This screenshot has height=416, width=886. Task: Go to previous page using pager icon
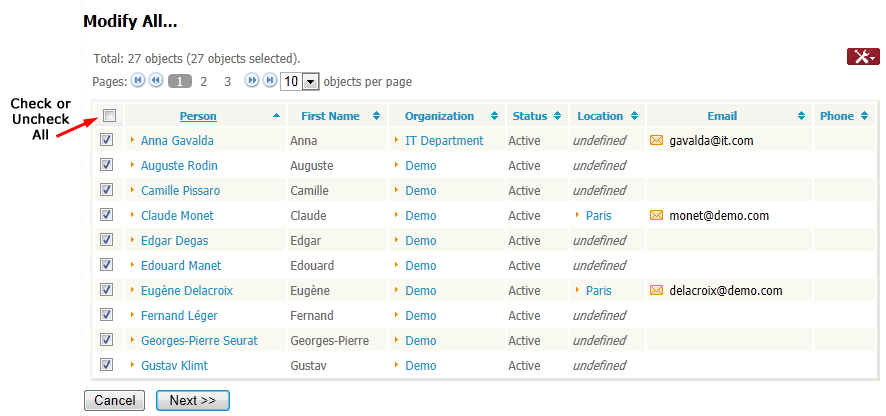click(x=156, y=81)
